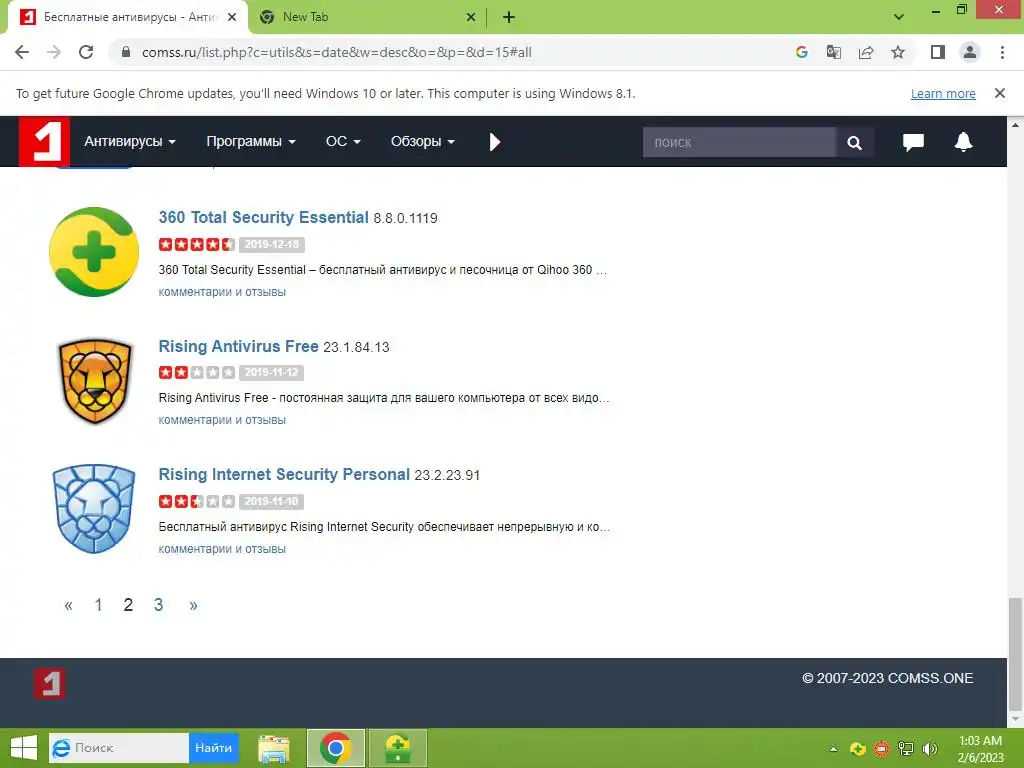Click the address bar URL

[336, 52]
